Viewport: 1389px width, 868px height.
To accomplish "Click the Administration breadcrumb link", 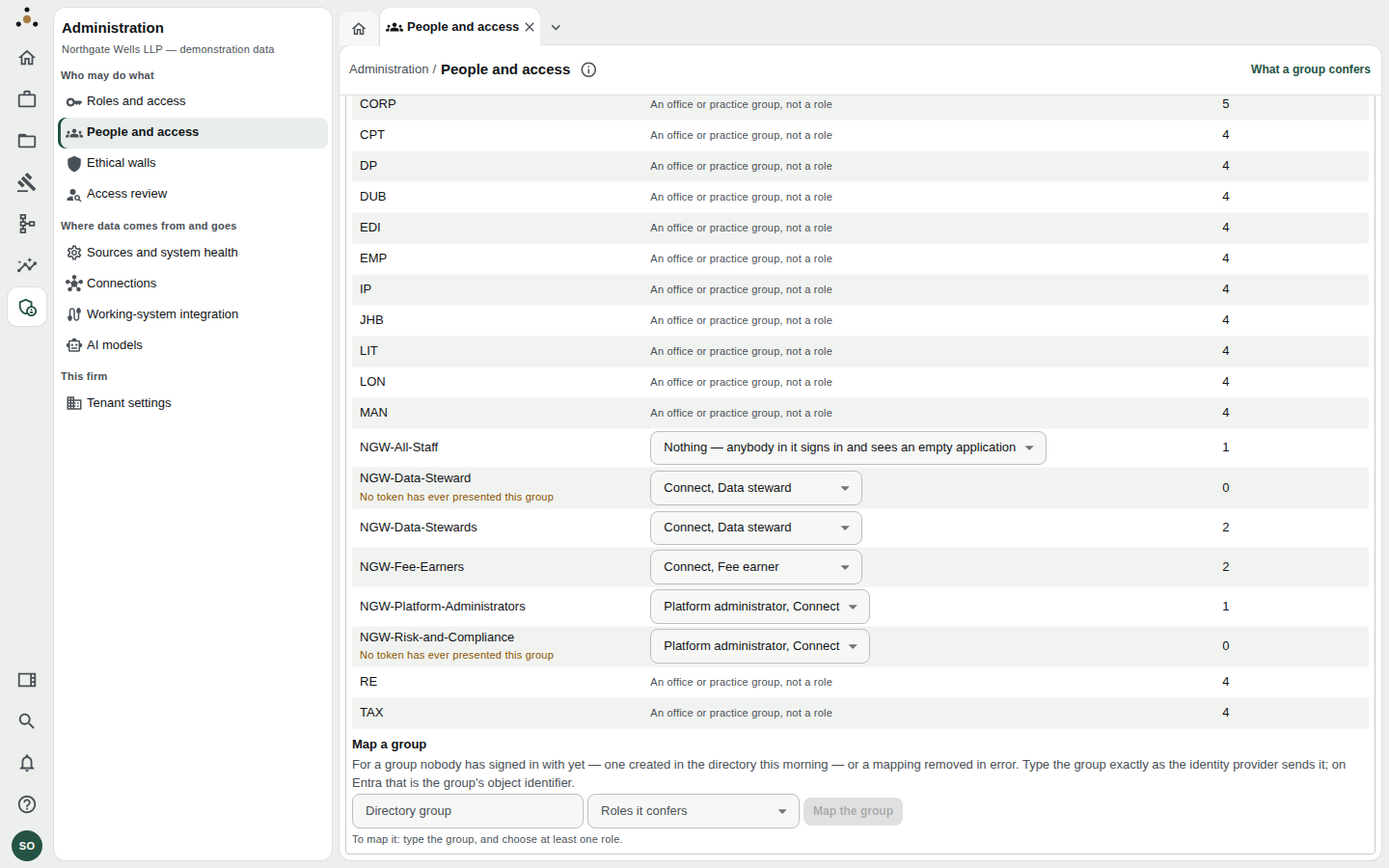I will coord(389,69).
